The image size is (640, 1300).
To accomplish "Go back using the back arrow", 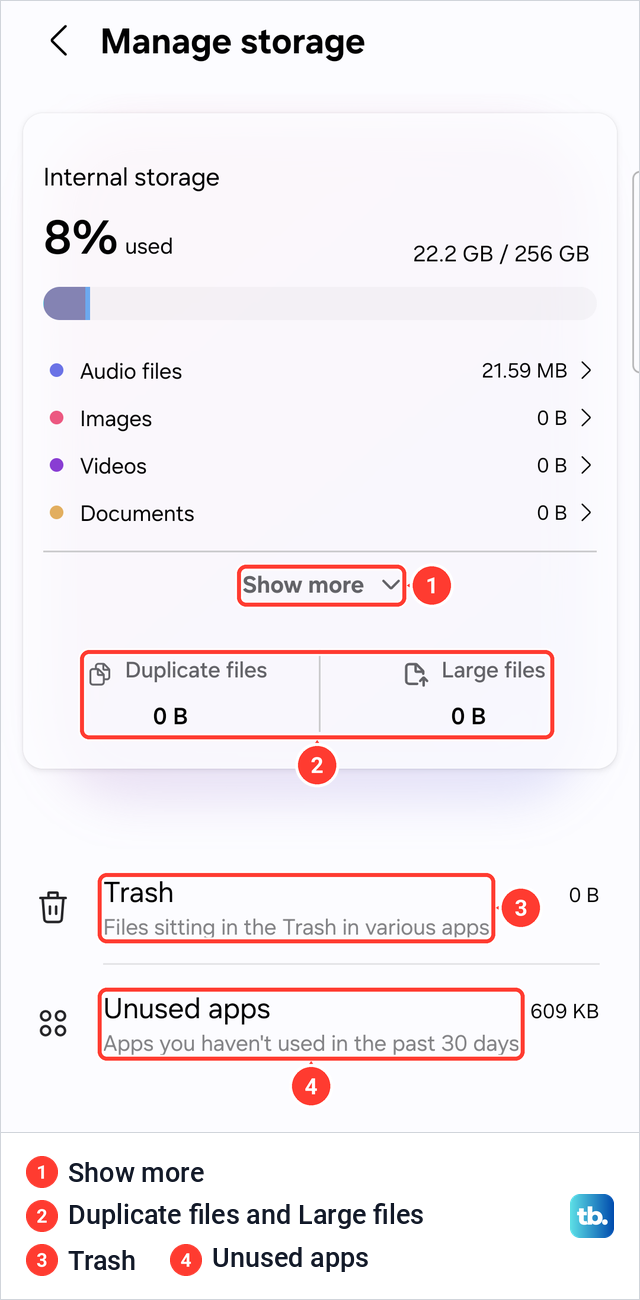I will tap(59, 42).
